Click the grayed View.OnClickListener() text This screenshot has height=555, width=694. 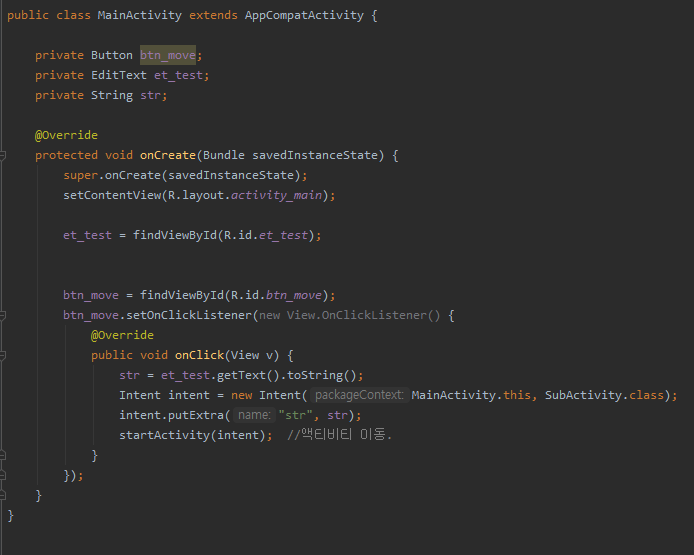pyautogui.click(x=363, y=316)
